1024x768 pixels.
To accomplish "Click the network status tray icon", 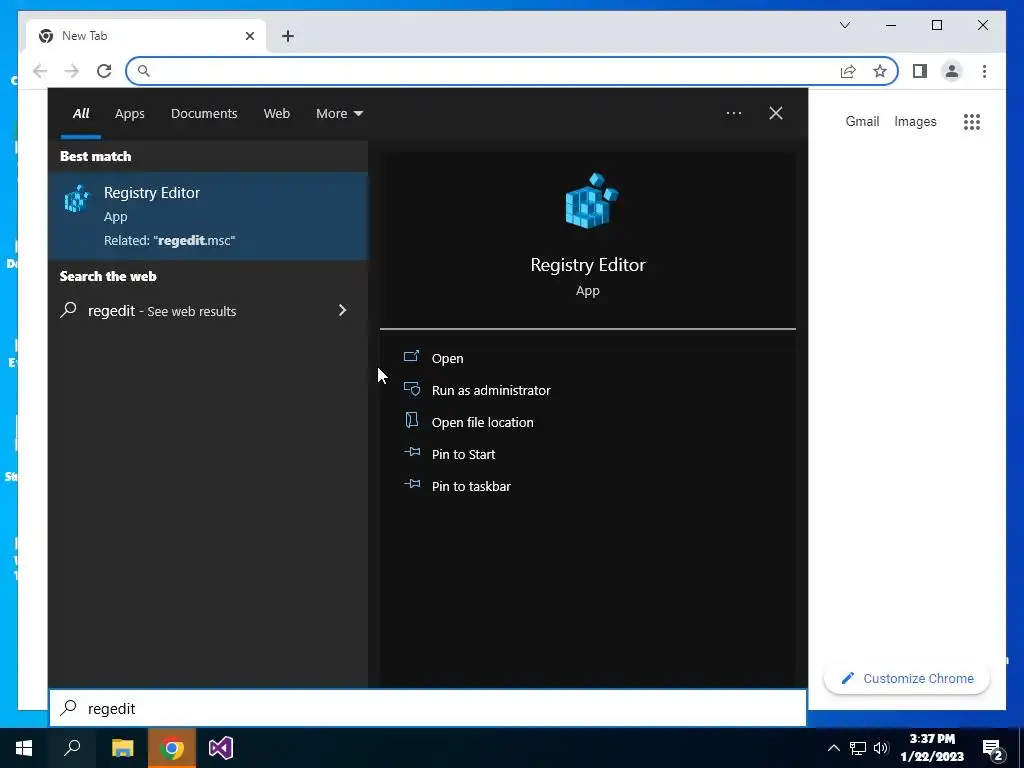I will pyautogui.click(x=857, y=748).
